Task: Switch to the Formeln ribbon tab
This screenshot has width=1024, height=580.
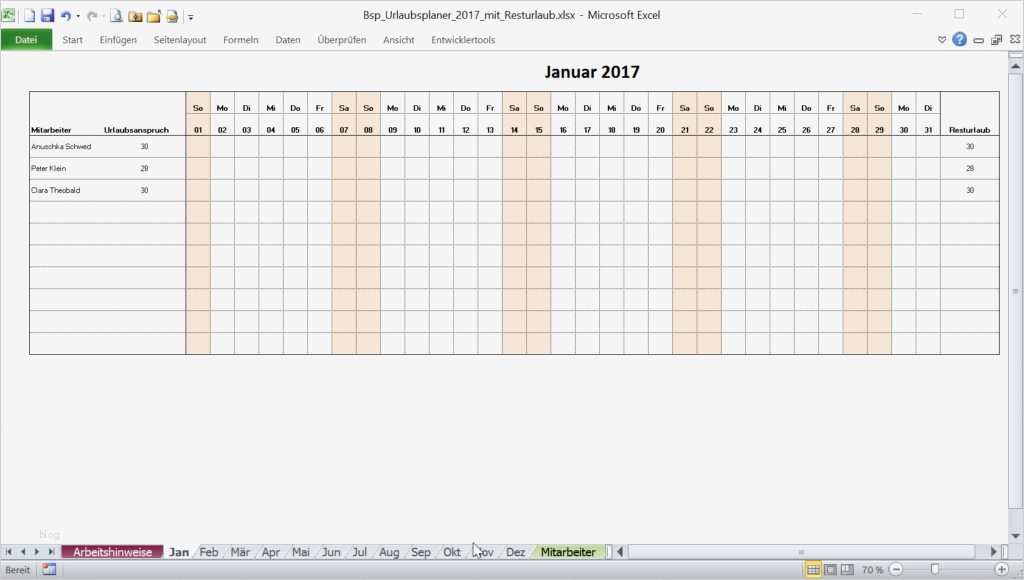Action: pyautogui.click(x=240, y=39)
